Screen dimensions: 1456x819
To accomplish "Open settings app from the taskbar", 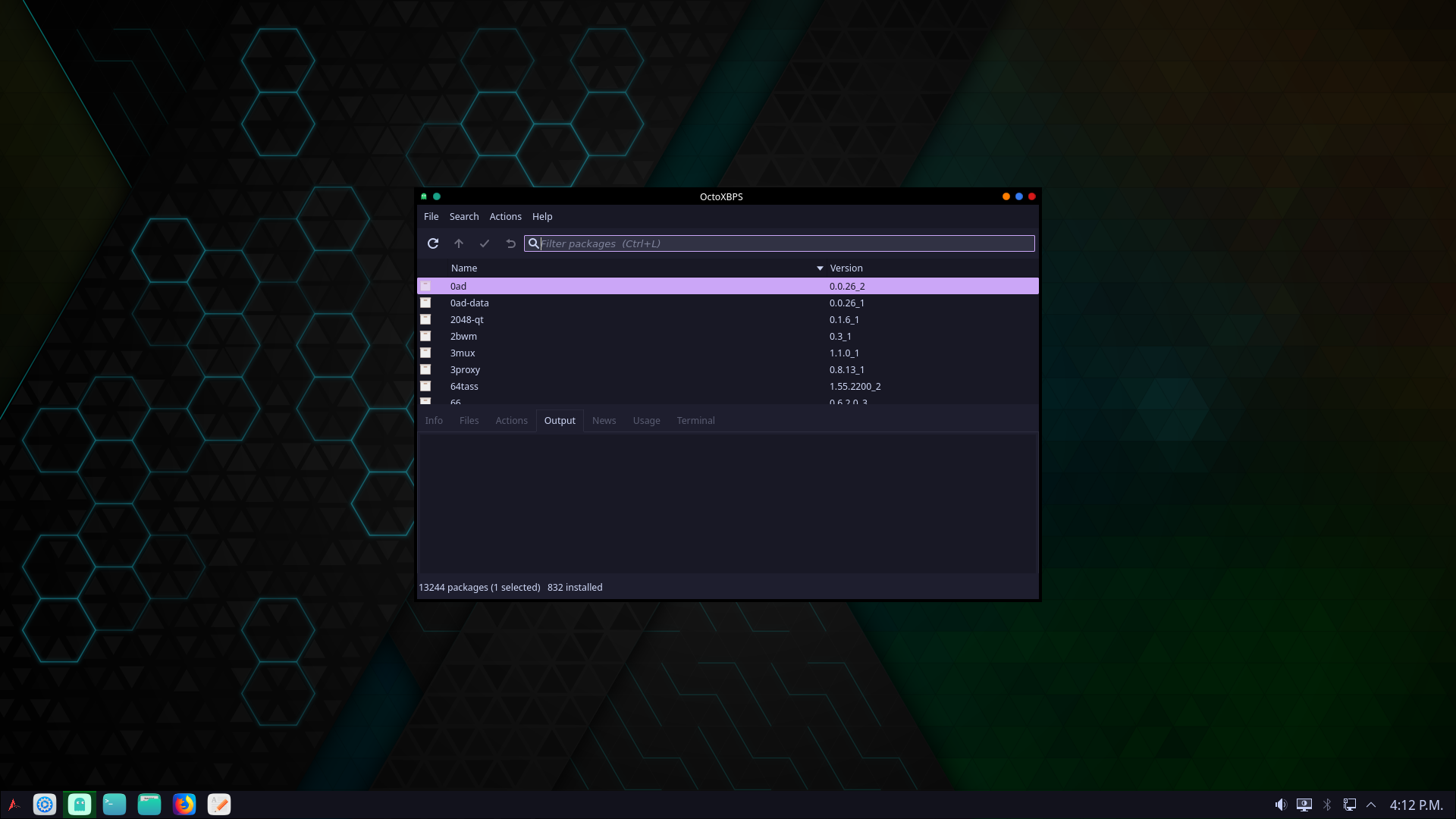I will (45, 805).
